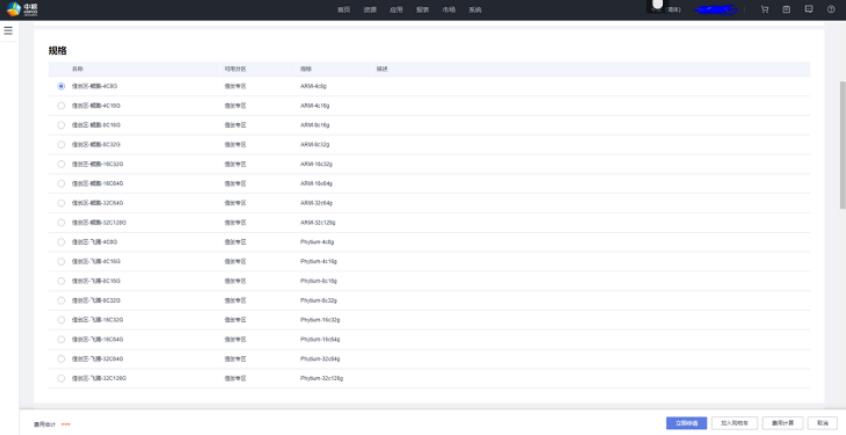Click the blue 立即申请 button

687,423
